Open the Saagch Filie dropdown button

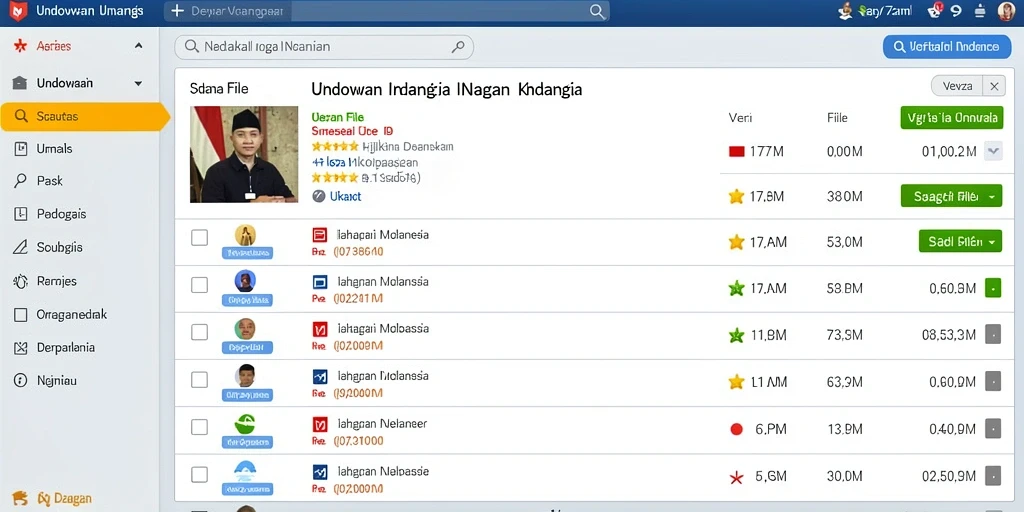point(951,196)
